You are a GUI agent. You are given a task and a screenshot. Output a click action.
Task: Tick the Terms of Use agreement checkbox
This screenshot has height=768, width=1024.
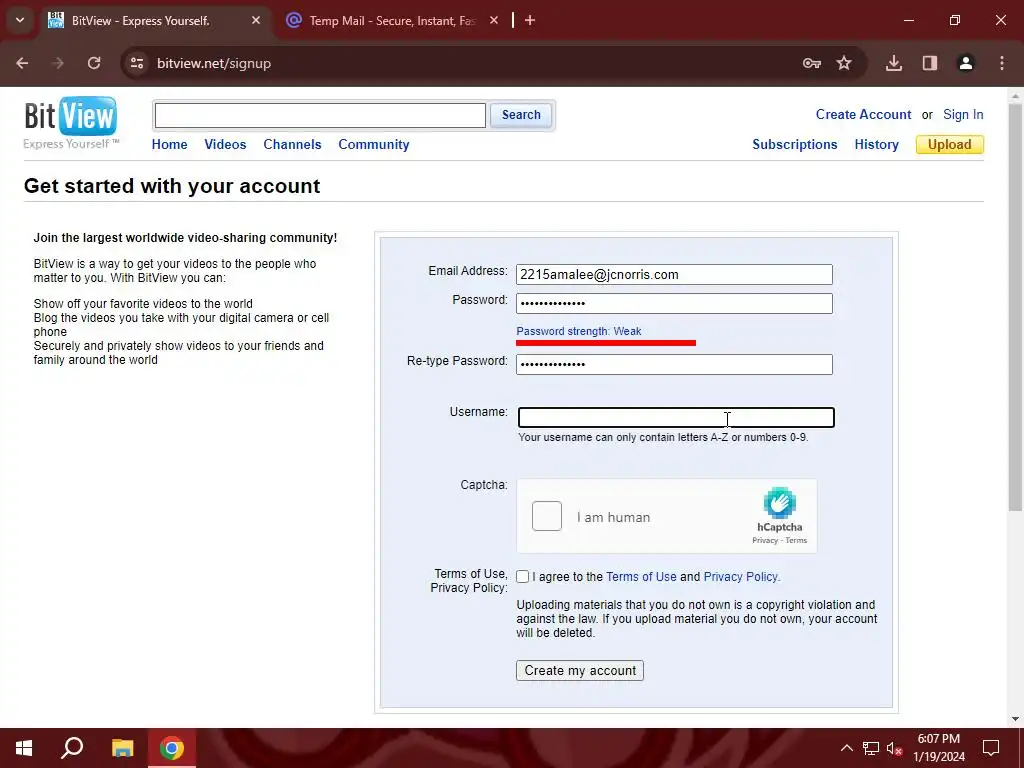(x=522, y=577)
